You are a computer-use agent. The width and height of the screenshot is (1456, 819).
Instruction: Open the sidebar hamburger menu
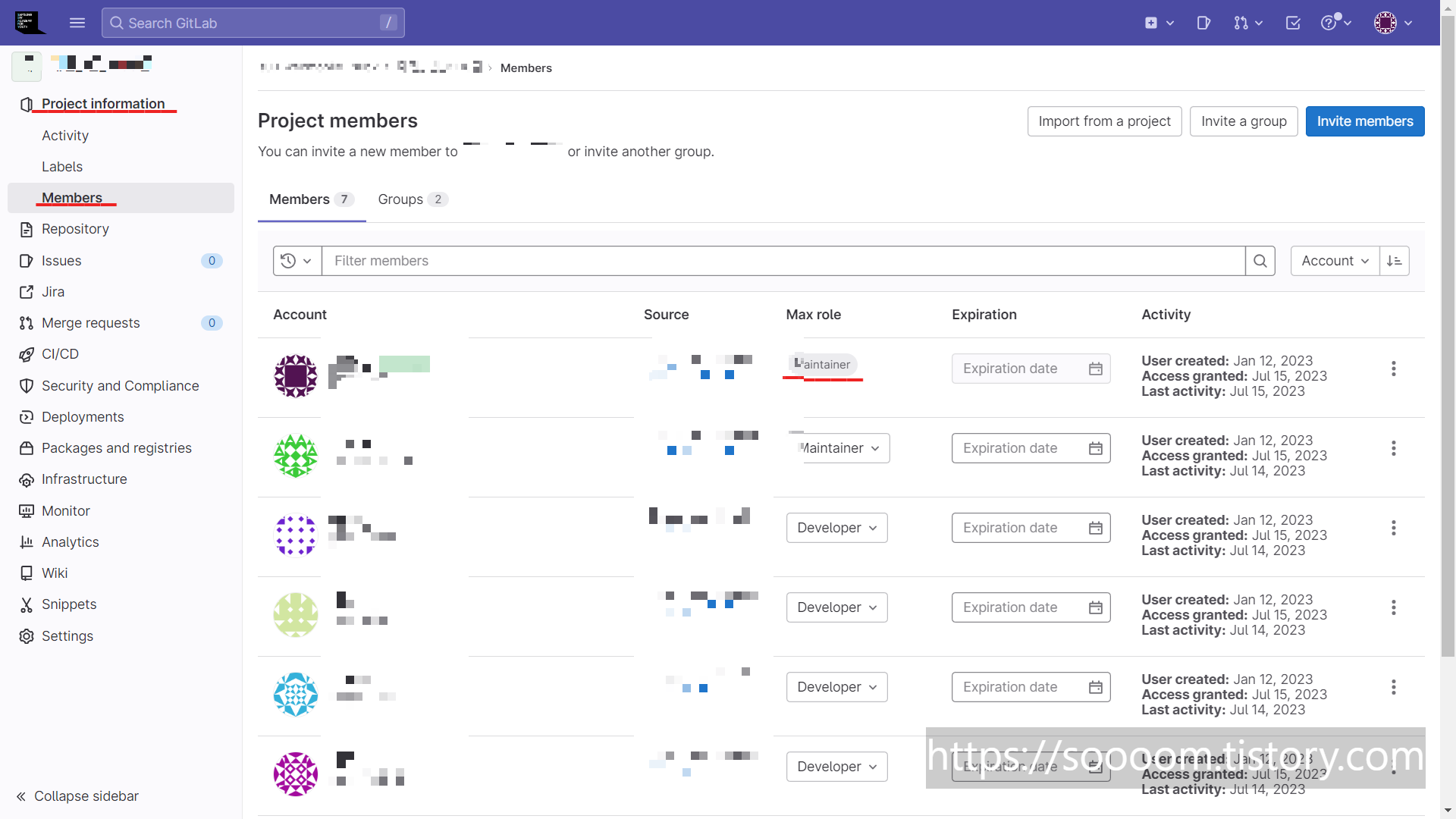pos(77,23)
